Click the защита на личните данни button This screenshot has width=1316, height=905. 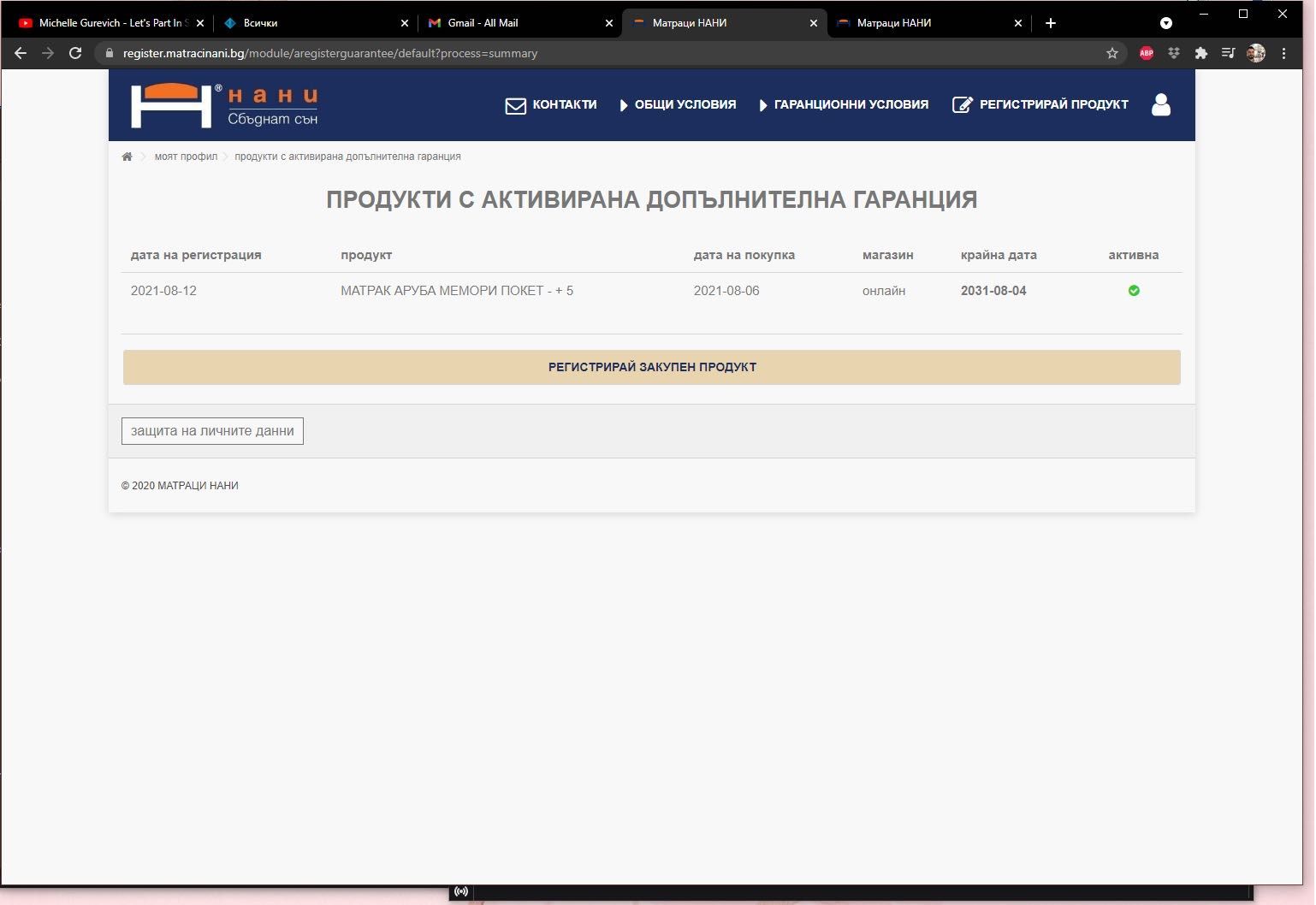(x=212, y=431)
